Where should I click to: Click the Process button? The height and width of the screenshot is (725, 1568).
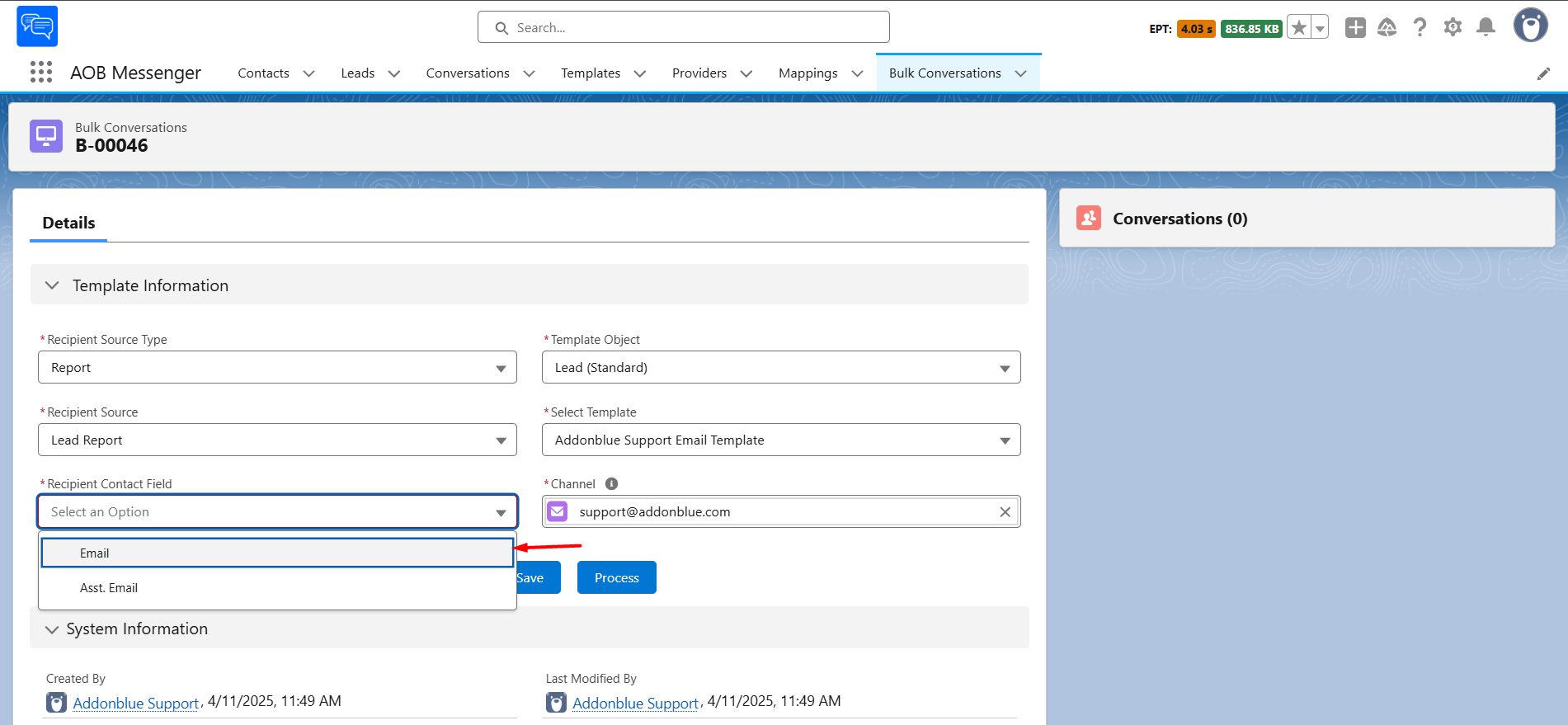[617, 577]
